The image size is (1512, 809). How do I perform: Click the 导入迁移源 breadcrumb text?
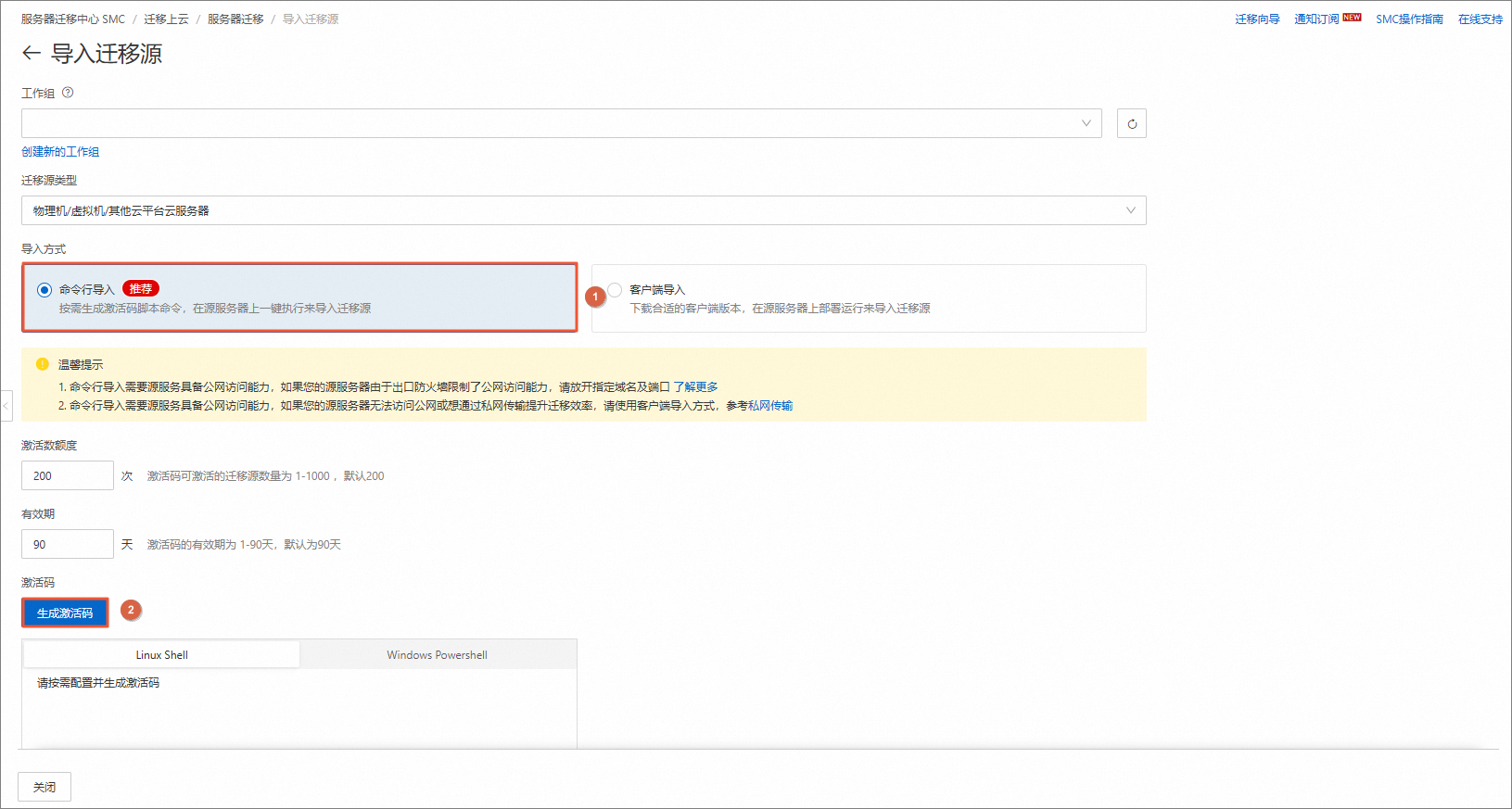coord(311,19)
